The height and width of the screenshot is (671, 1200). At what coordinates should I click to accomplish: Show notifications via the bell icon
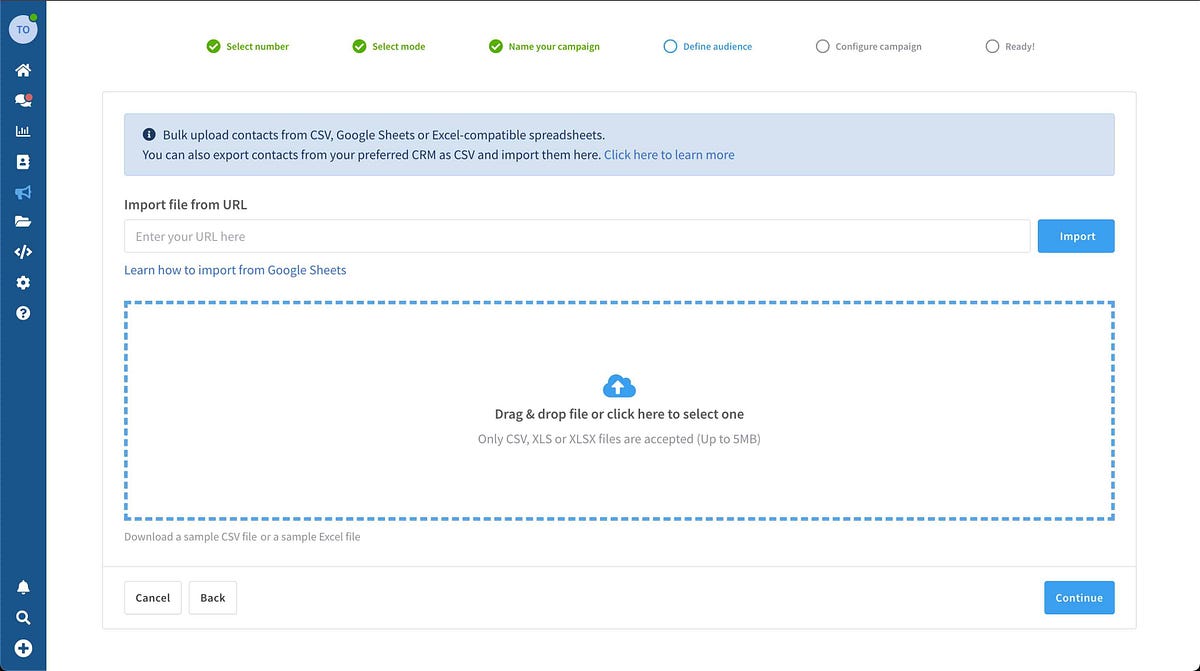point(23,587)
